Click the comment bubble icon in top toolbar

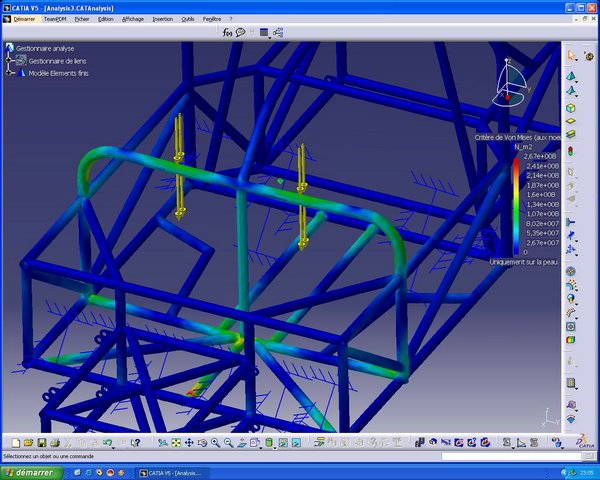tap(240, 33)
